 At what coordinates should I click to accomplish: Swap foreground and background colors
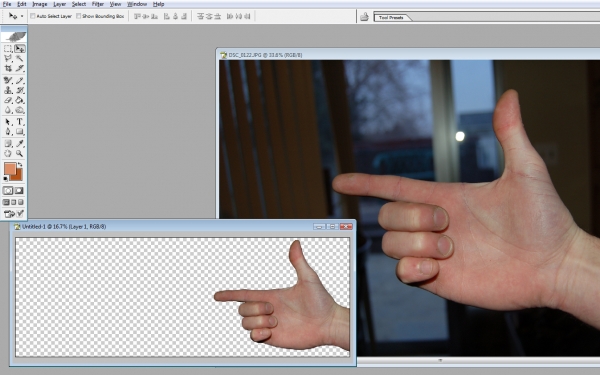tap(20, 165)
